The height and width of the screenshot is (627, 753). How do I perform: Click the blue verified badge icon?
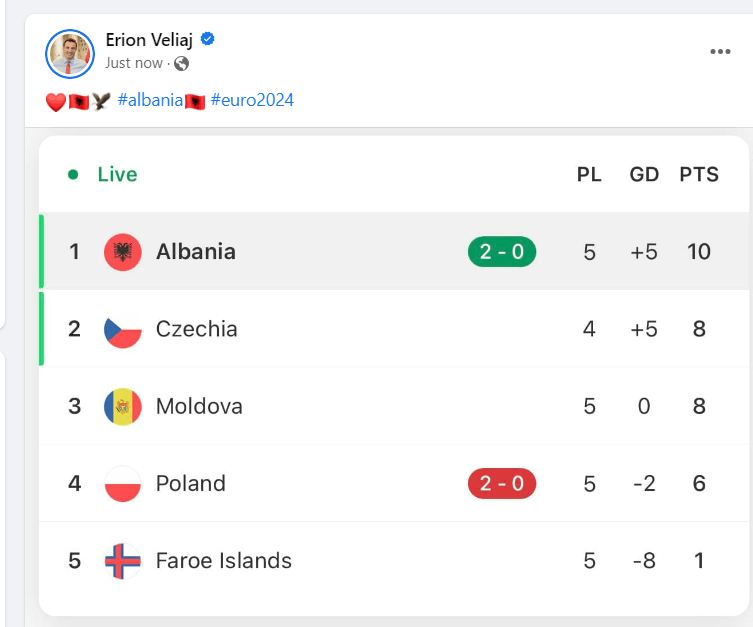point(209,39)
